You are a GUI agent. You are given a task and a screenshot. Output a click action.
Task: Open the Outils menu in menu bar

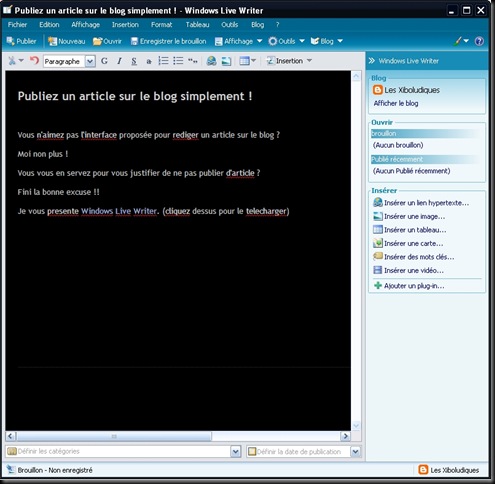click(x=229, y=25)
